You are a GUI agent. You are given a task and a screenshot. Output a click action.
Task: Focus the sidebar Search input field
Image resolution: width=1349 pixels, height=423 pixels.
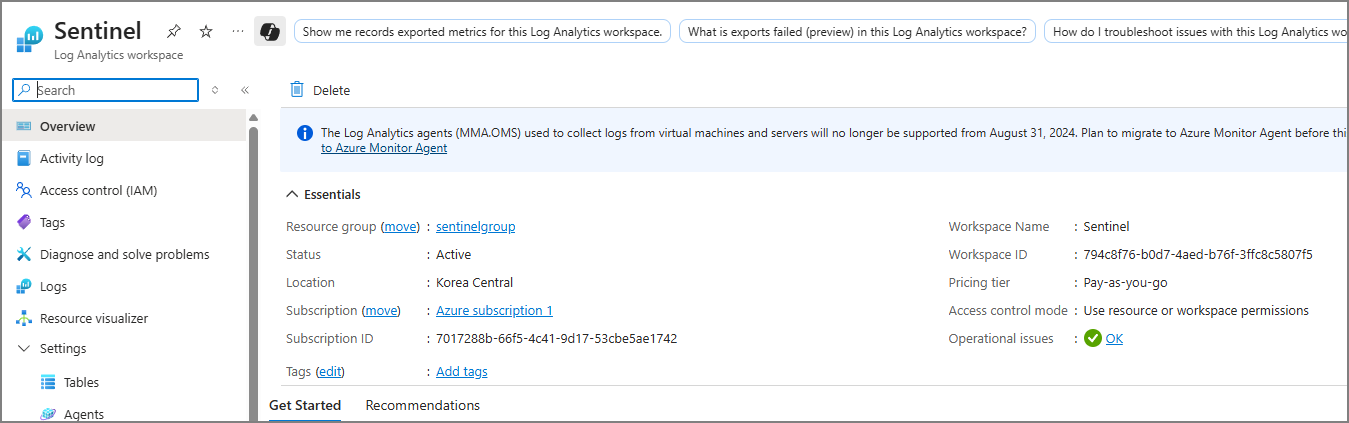(106, 90)
